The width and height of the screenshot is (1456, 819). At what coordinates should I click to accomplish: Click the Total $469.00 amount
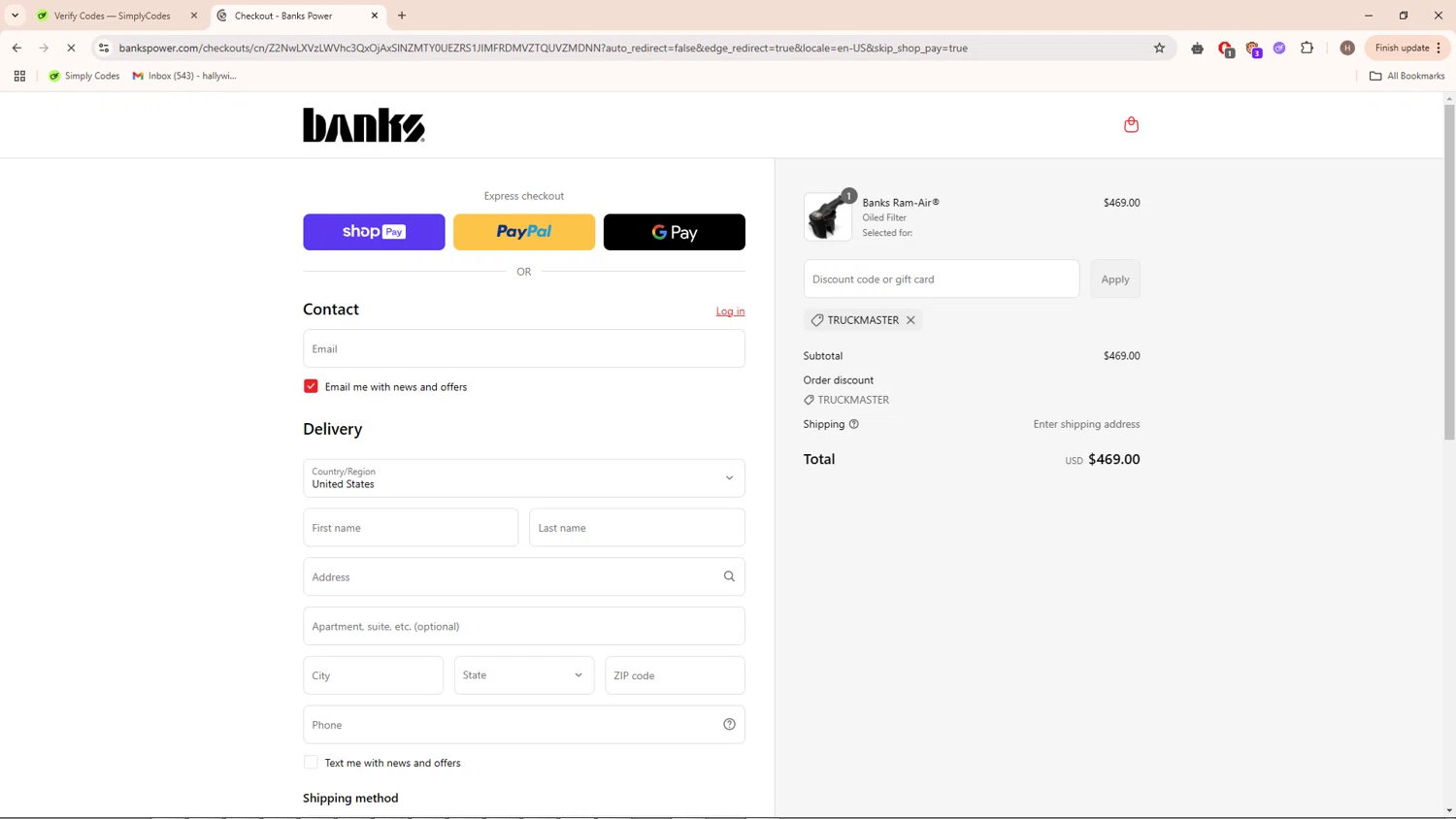coord(1114,459)
